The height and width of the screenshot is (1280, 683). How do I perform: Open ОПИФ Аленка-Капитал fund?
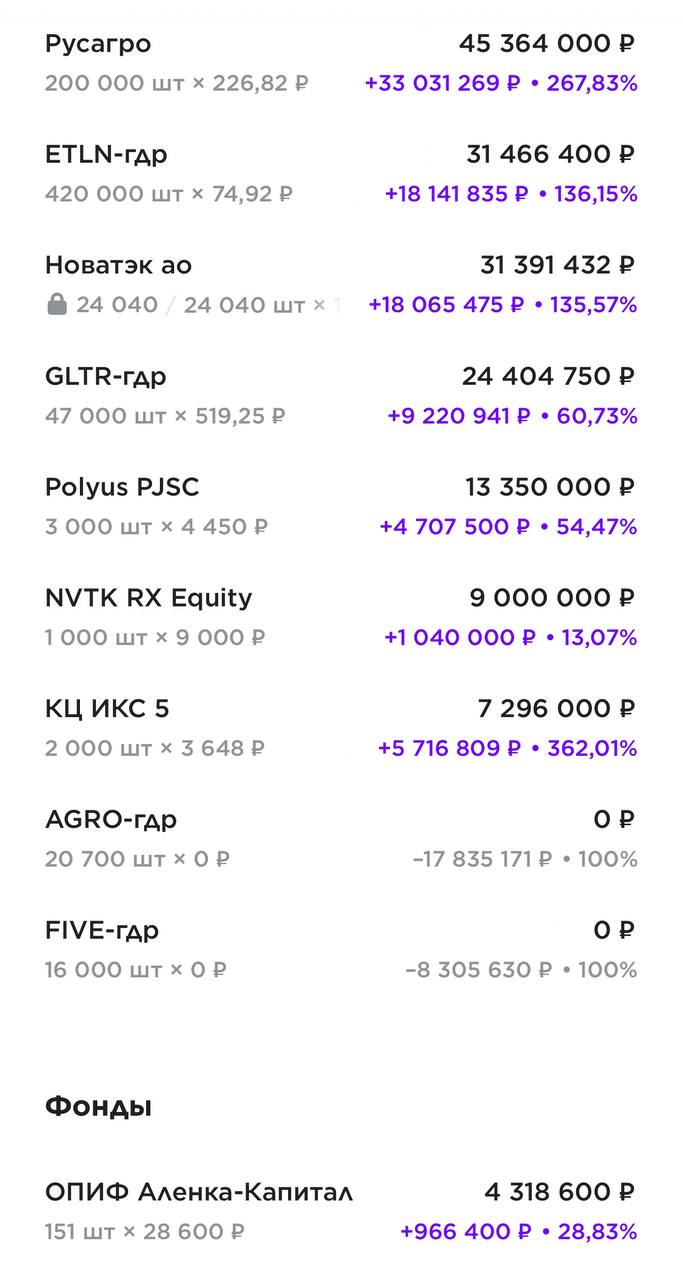click(x=199, y=1193)
